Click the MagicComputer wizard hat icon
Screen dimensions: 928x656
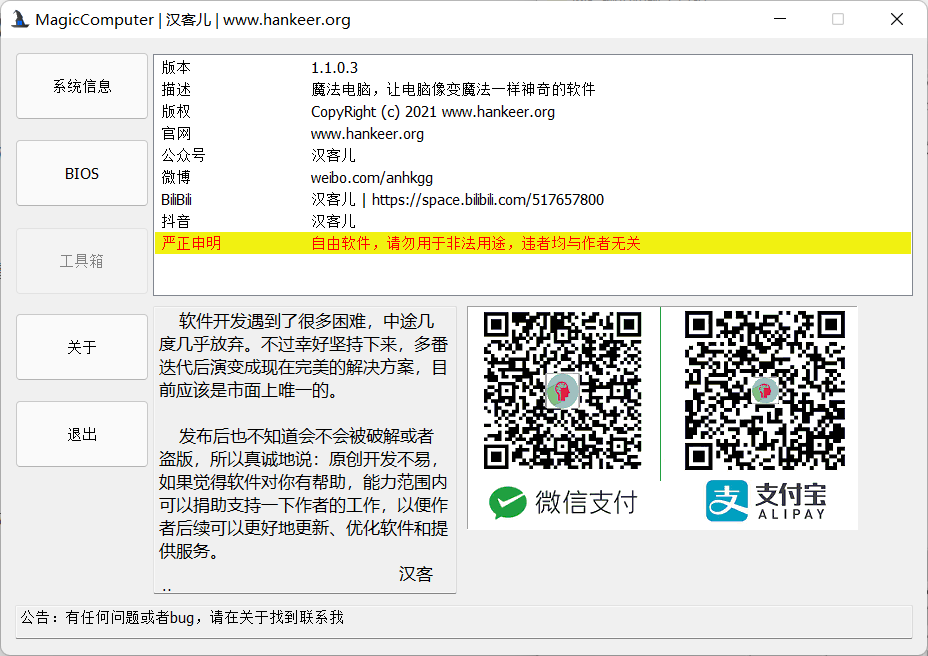[19, 19]
